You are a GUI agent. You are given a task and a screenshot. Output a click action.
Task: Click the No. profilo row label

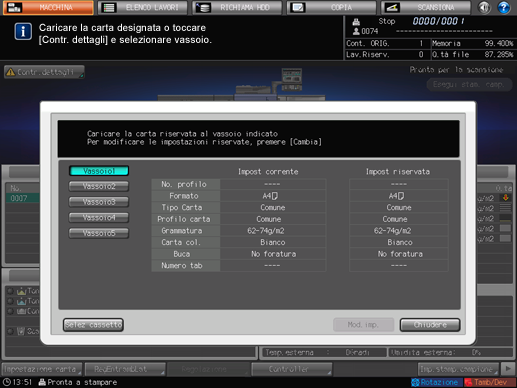pos(185,184)
